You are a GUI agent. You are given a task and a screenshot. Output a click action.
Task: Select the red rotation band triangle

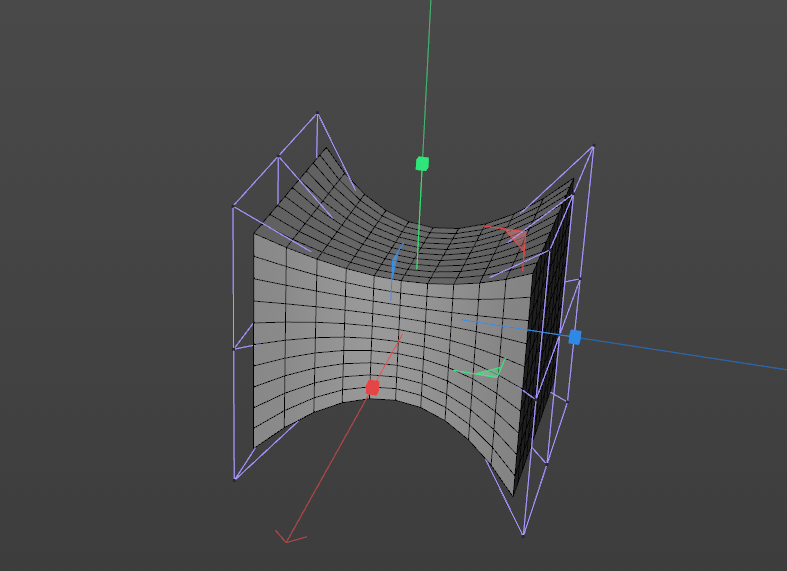click(515, 238)
